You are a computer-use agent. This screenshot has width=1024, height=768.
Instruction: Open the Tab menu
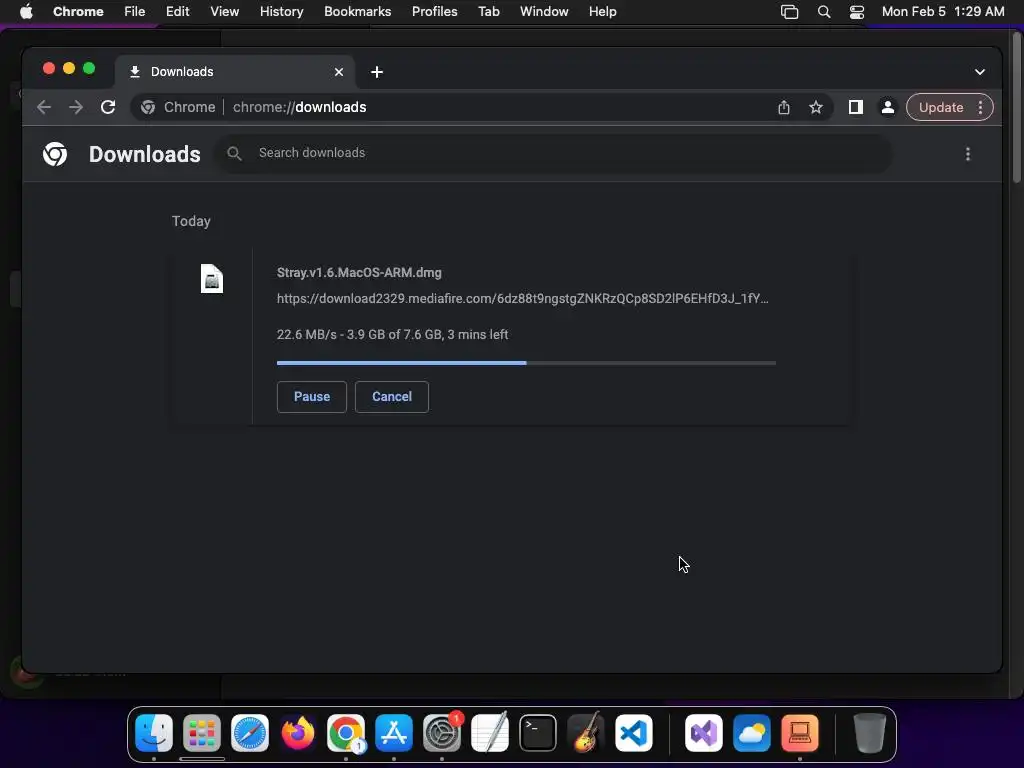[488, 12]
